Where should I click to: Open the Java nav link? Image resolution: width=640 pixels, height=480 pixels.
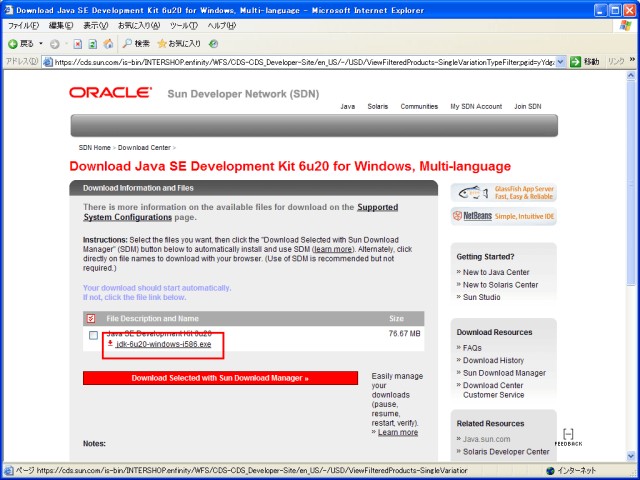[348, 107]
